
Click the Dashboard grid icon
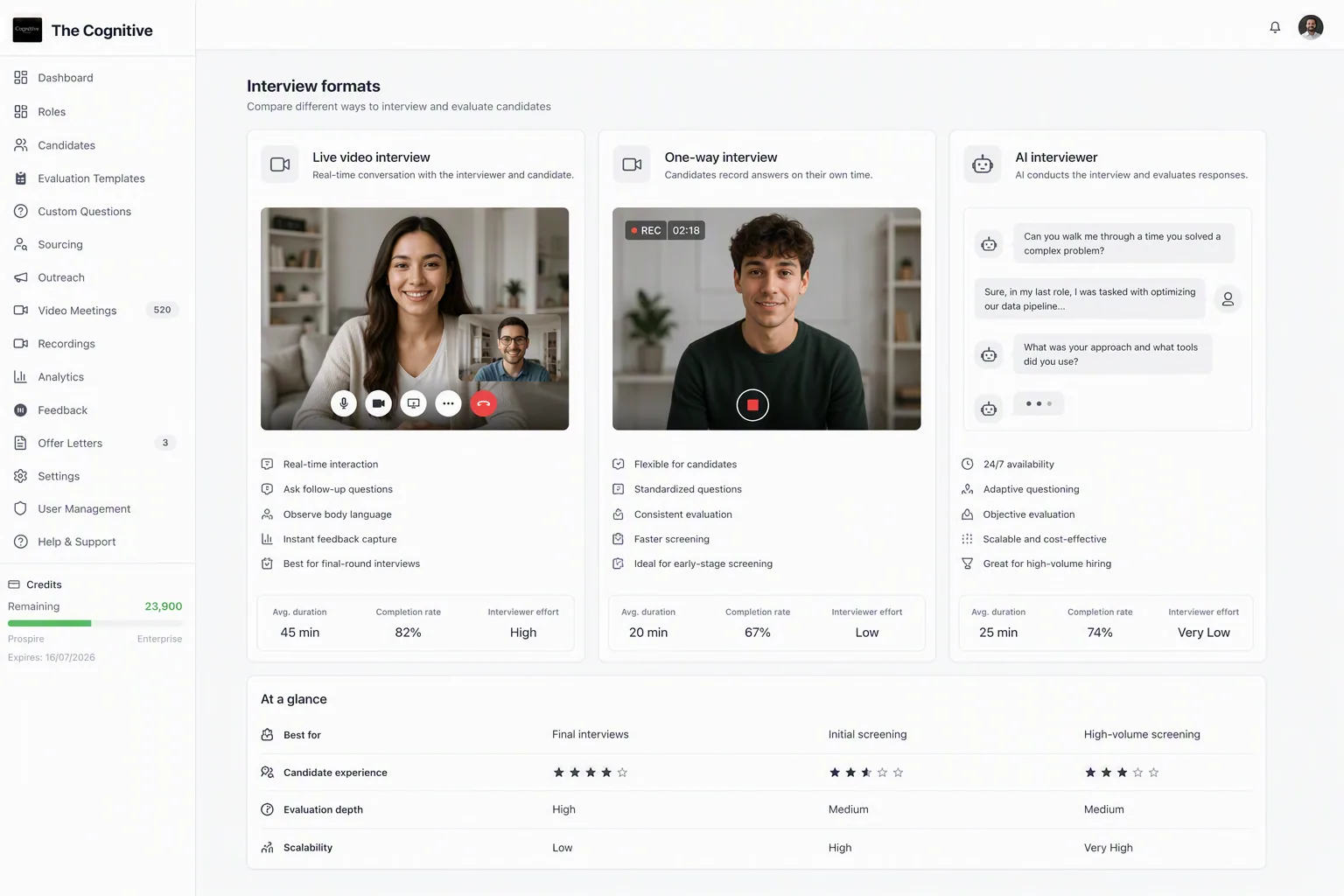[x=21, y=78]
